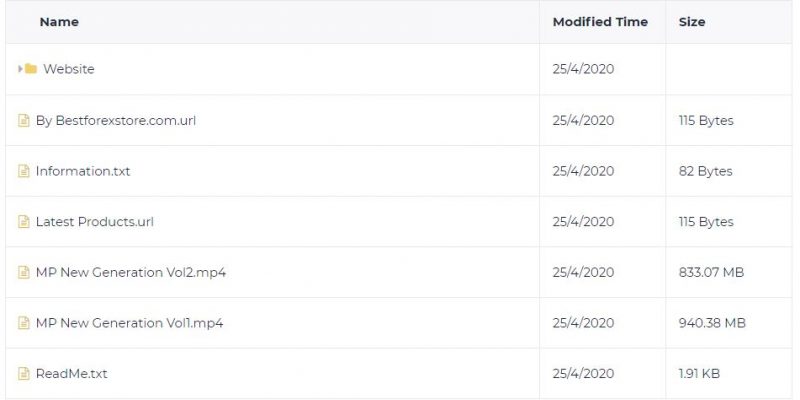Open By Bestforexstore.com.url file

pyautogui.click(x=116, y=120)
